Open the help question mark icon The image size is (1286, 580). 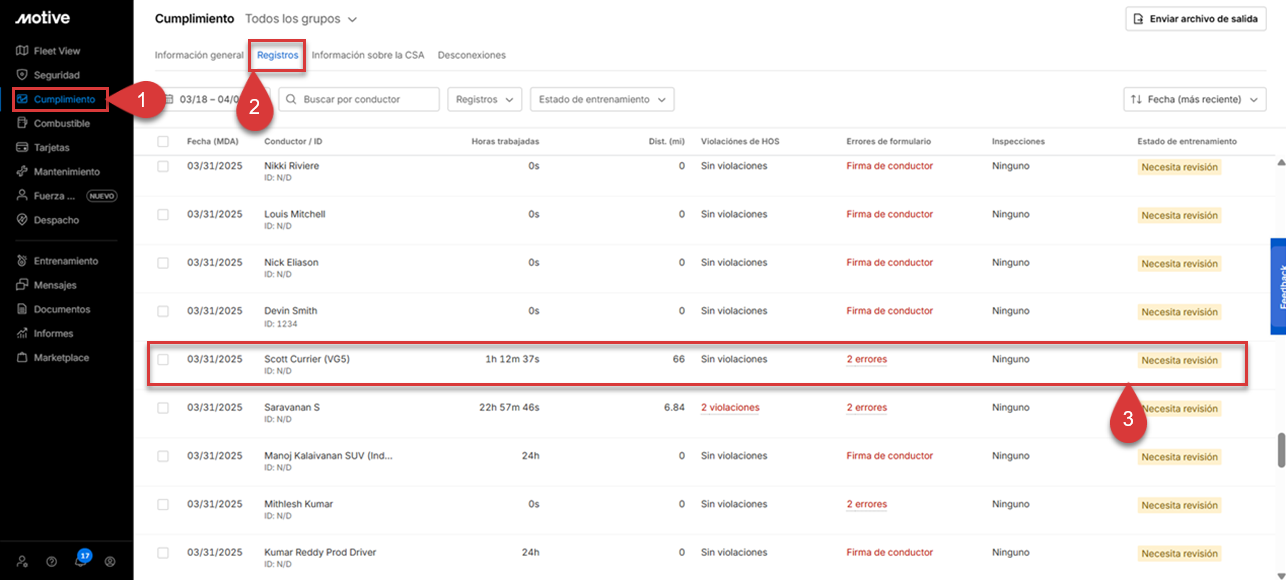[51, 561]
